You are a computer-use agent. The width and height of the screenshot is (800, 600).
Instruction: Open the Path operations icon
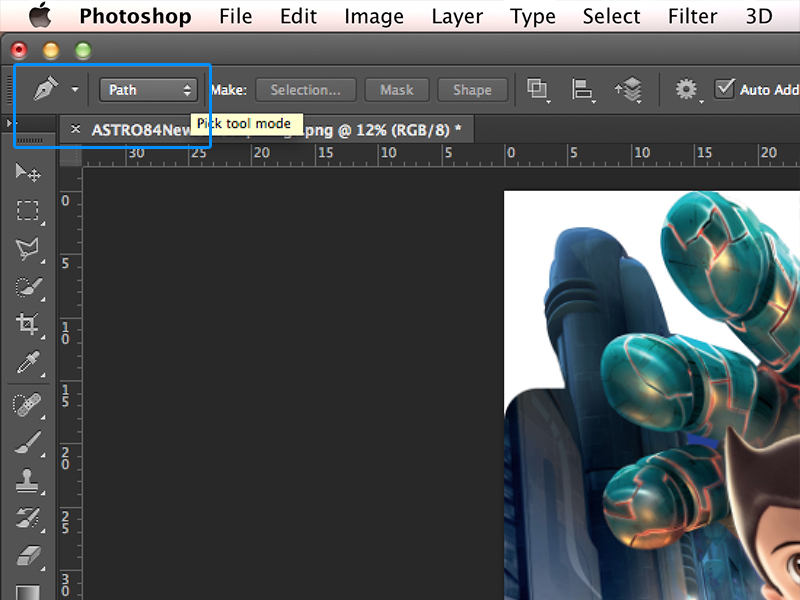(x=537, y=89)
